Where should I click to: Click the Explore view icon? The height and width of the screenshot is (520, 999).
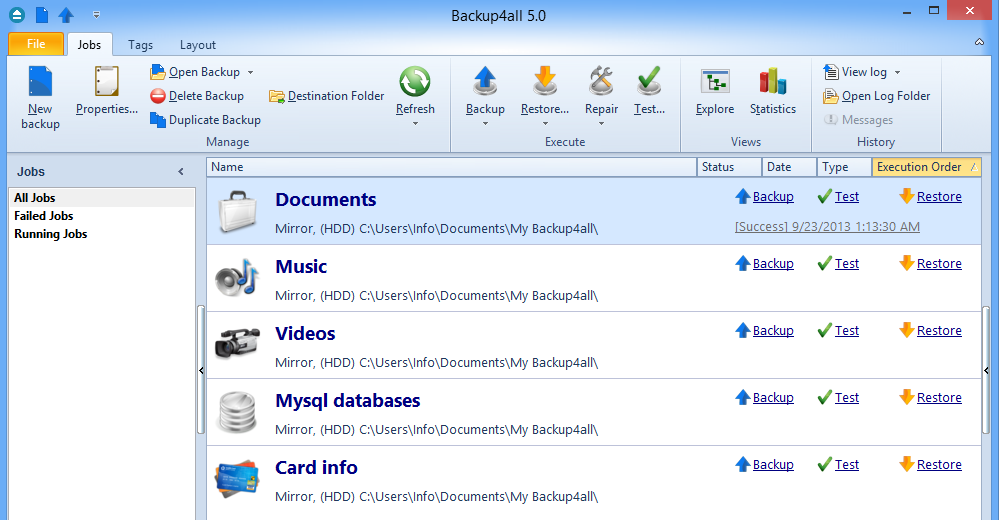[x=714, y=82]
